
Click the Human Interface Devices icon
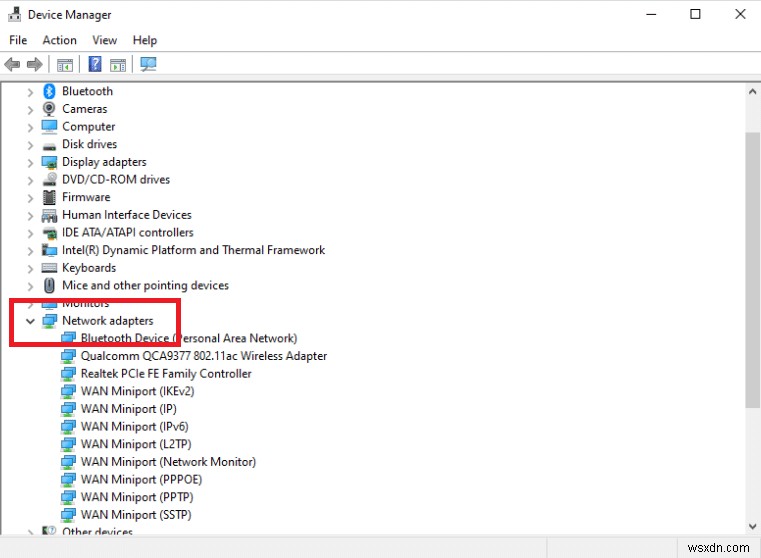(x=49, y=215)
